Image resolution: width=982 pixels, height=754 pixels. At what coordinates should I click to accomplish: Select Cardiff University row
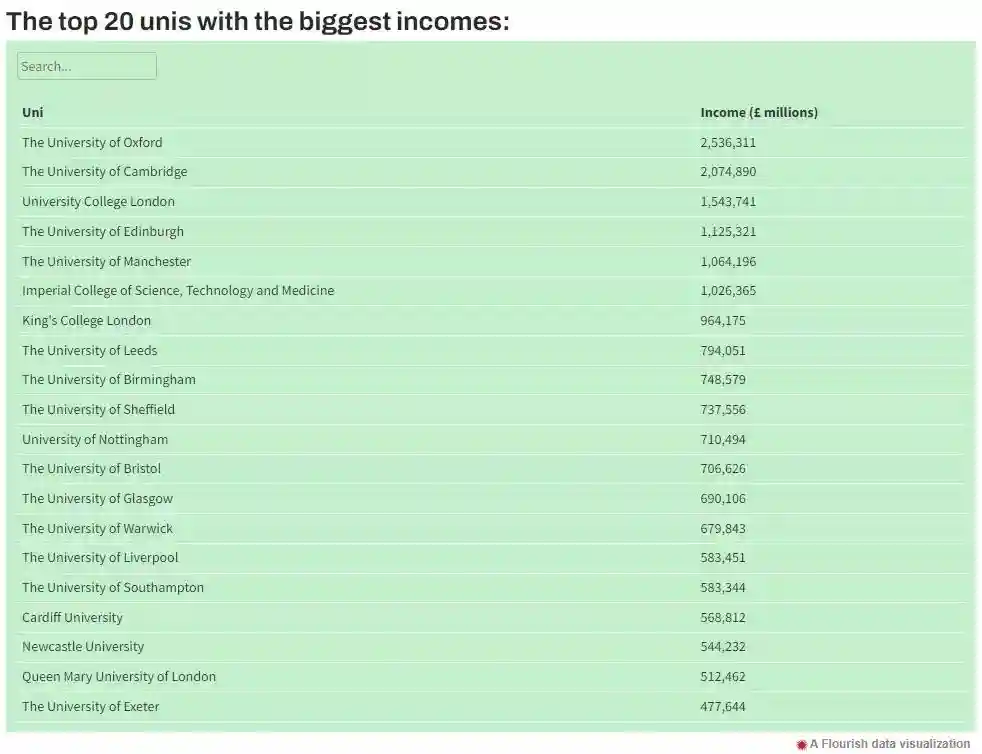[72, 617]
